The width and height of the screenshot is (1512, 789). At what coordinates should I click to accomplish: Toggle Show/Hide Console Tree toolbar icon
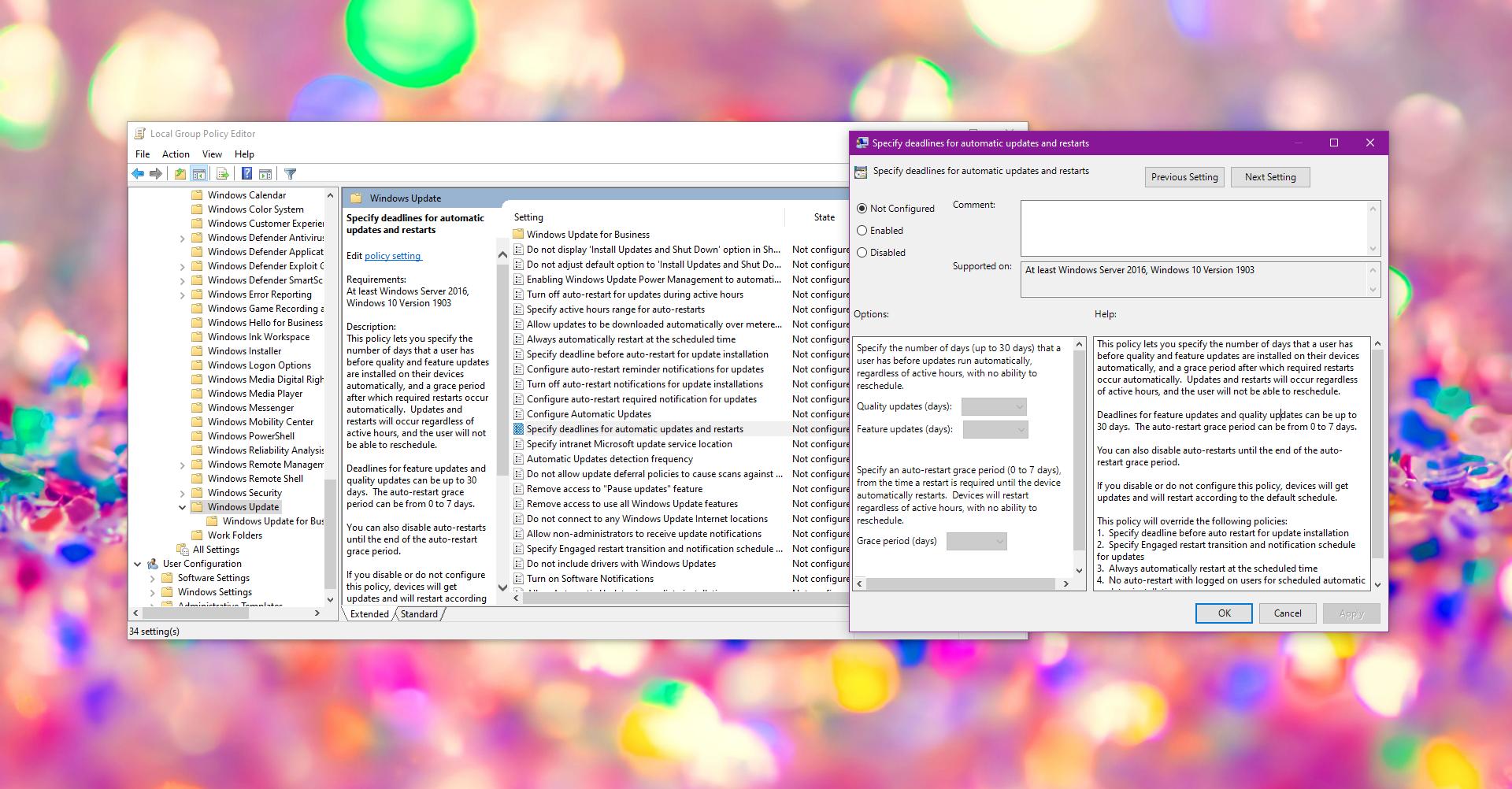coord(199,174)
